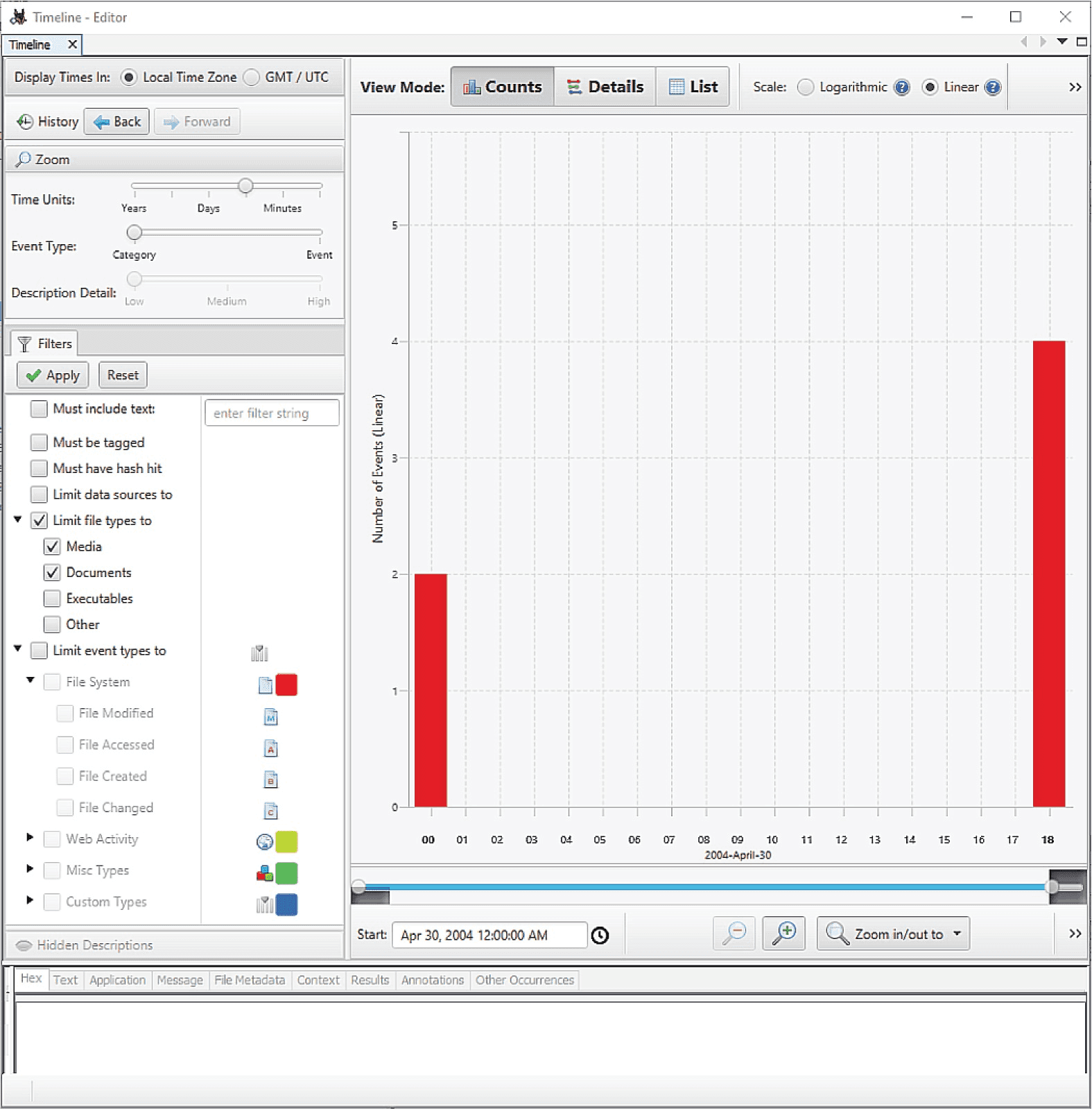Enable Must have hash hit checkbox
This screenshot has width=1092, height=1109.
39,469
